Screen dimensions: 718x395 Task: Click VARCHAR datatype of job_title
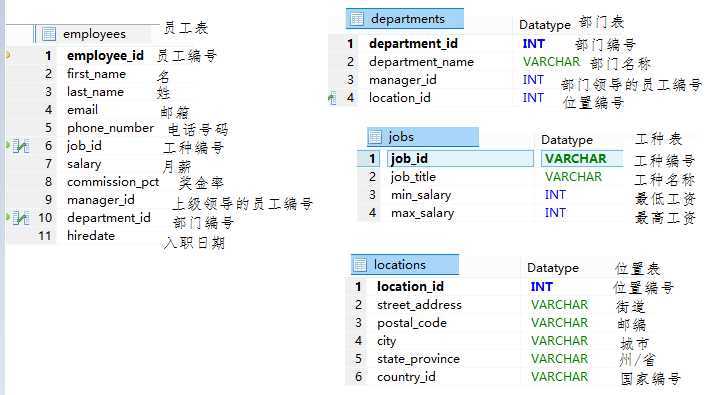click(x=573, y=177)
